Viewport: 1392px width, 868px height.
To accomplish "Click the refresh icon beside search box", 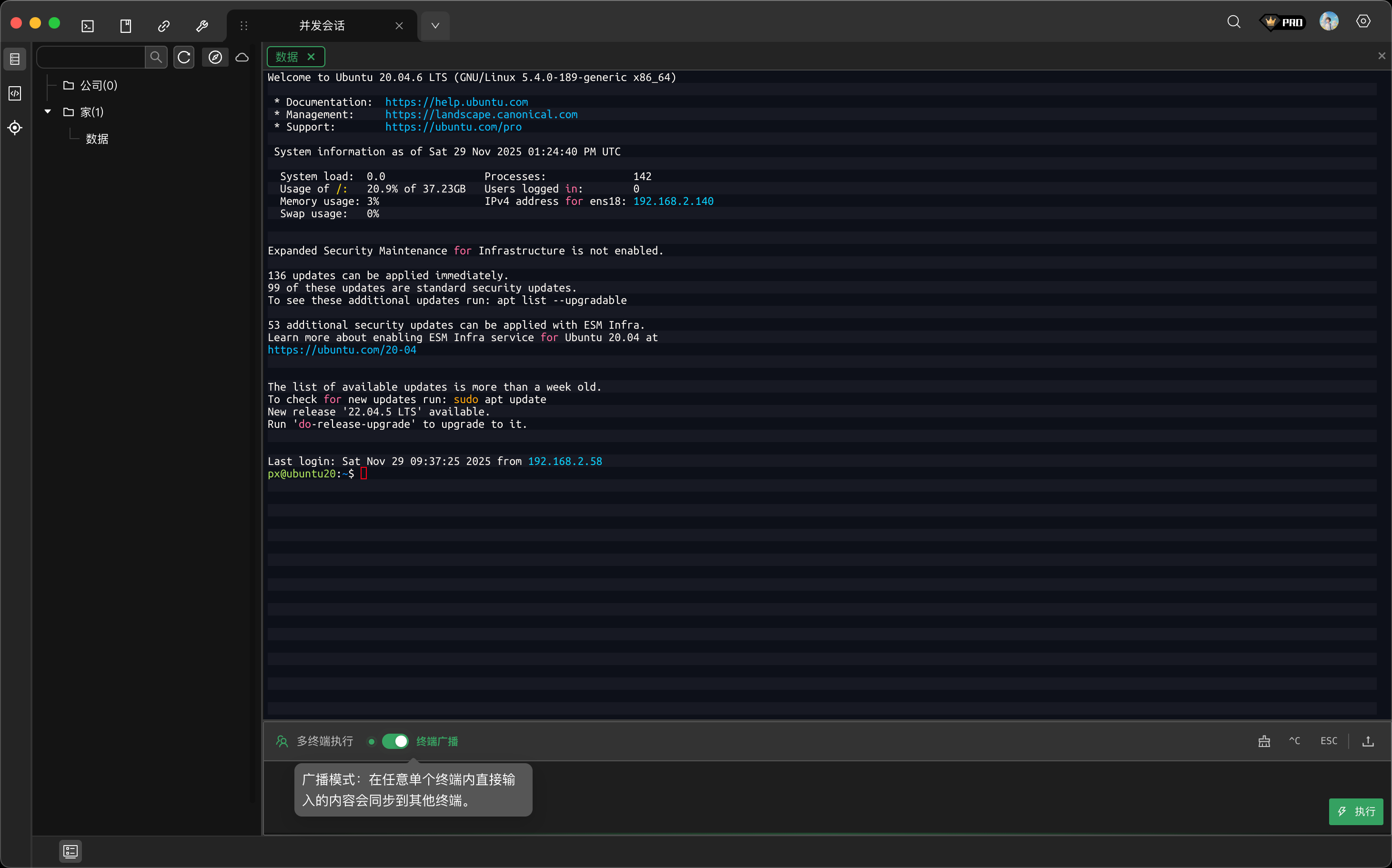I will [184, 58].
